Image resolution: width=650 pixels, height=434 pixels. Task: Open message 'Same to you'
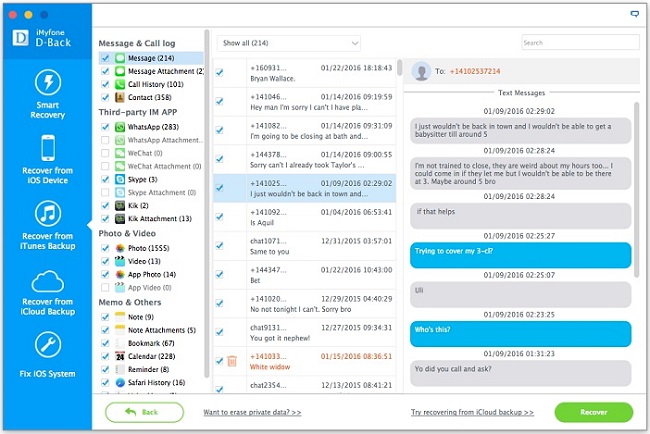[x=304, y=246]
